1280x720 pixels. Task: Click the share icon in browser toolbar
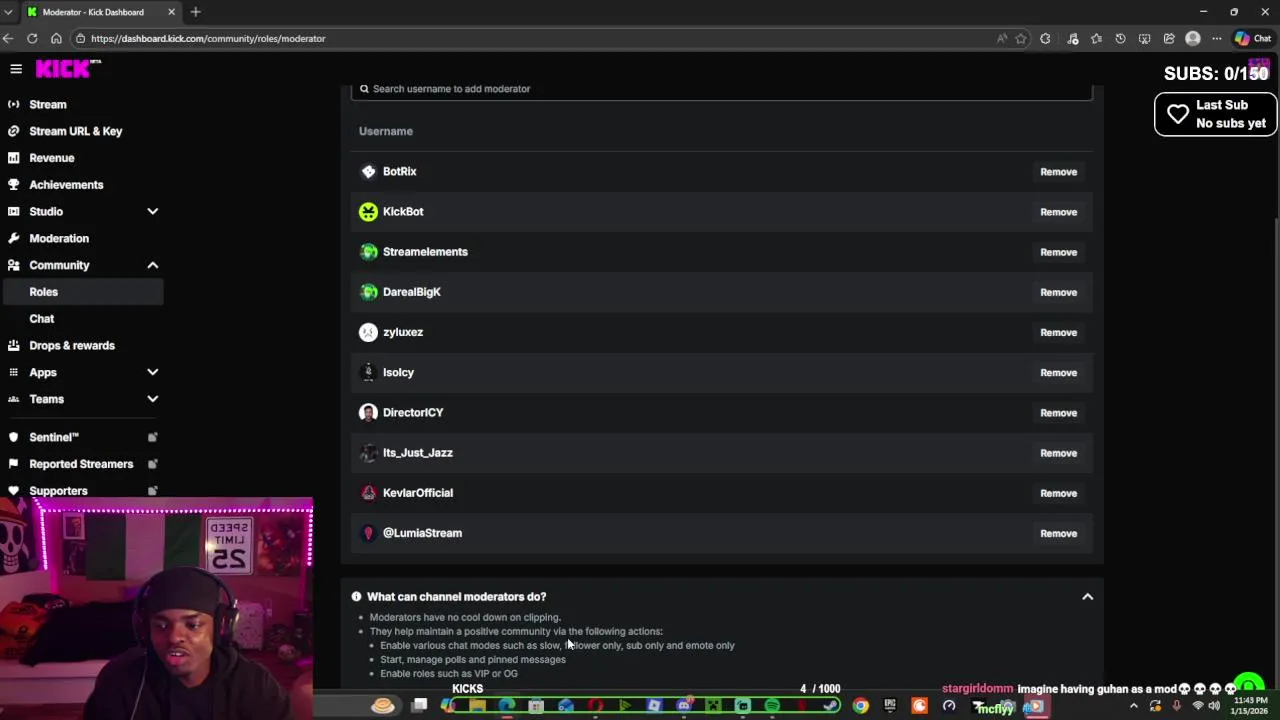tap(1169, 38)
